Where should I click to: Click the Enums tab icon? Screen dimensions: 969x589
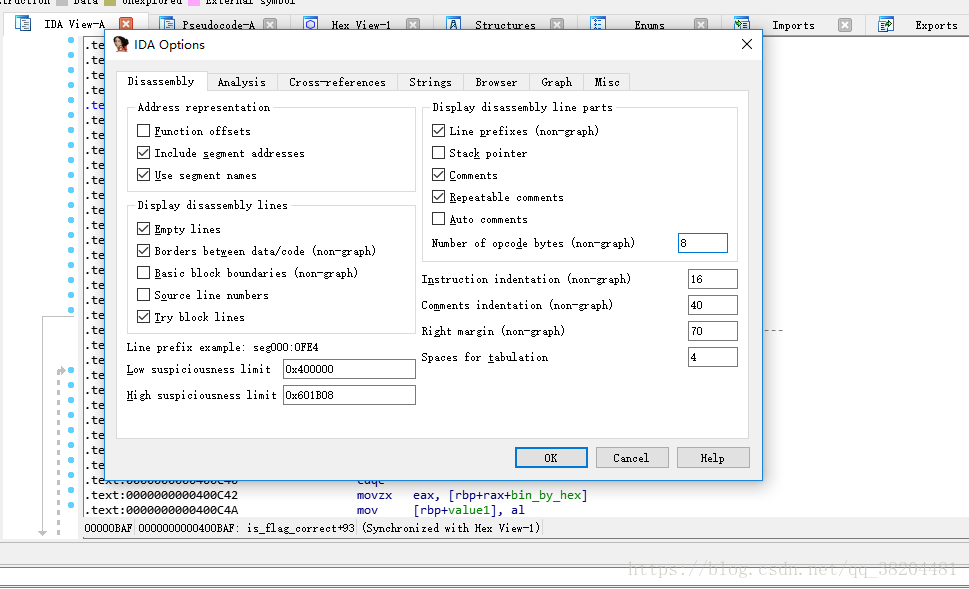598,25
